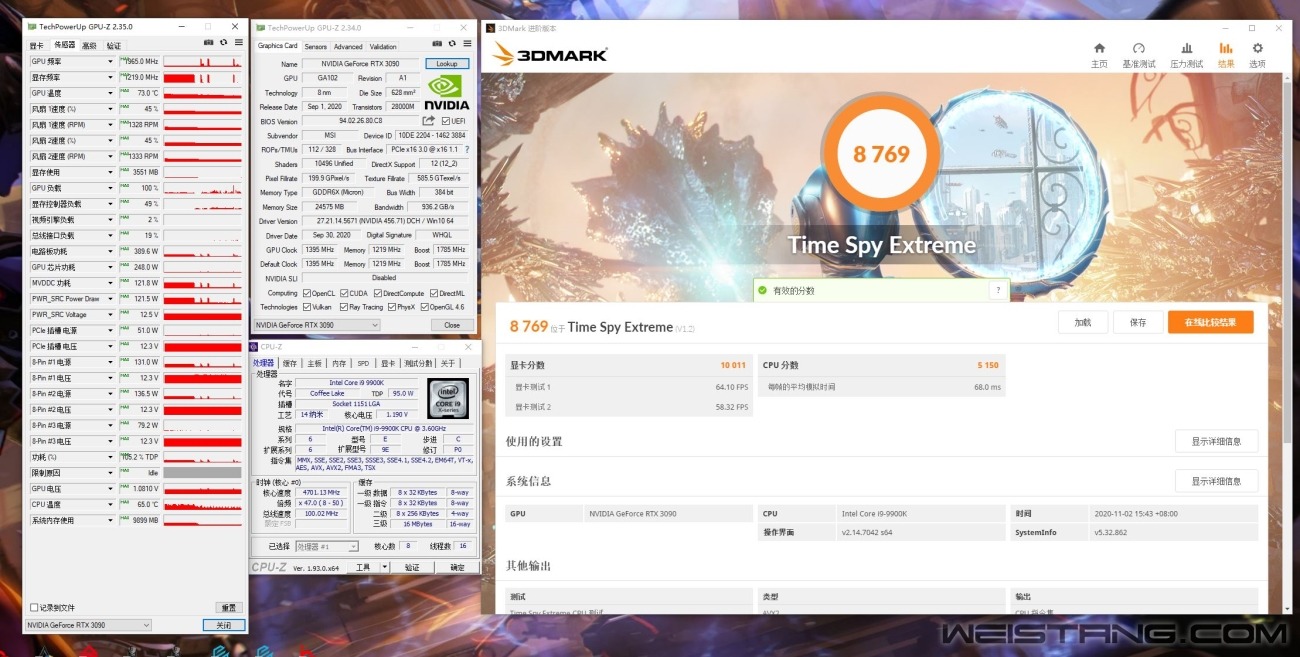Click the Bus Interface question mark icon
Screen dimensions: 1300x657
coord(466,150)
